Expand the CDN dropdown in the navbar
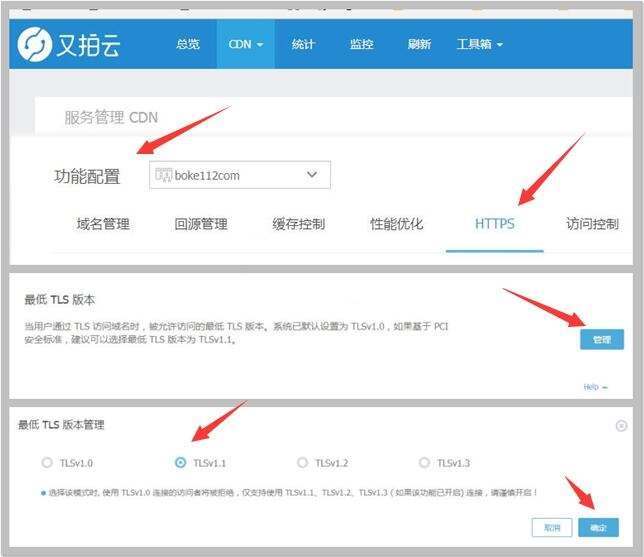 point(246,44)
